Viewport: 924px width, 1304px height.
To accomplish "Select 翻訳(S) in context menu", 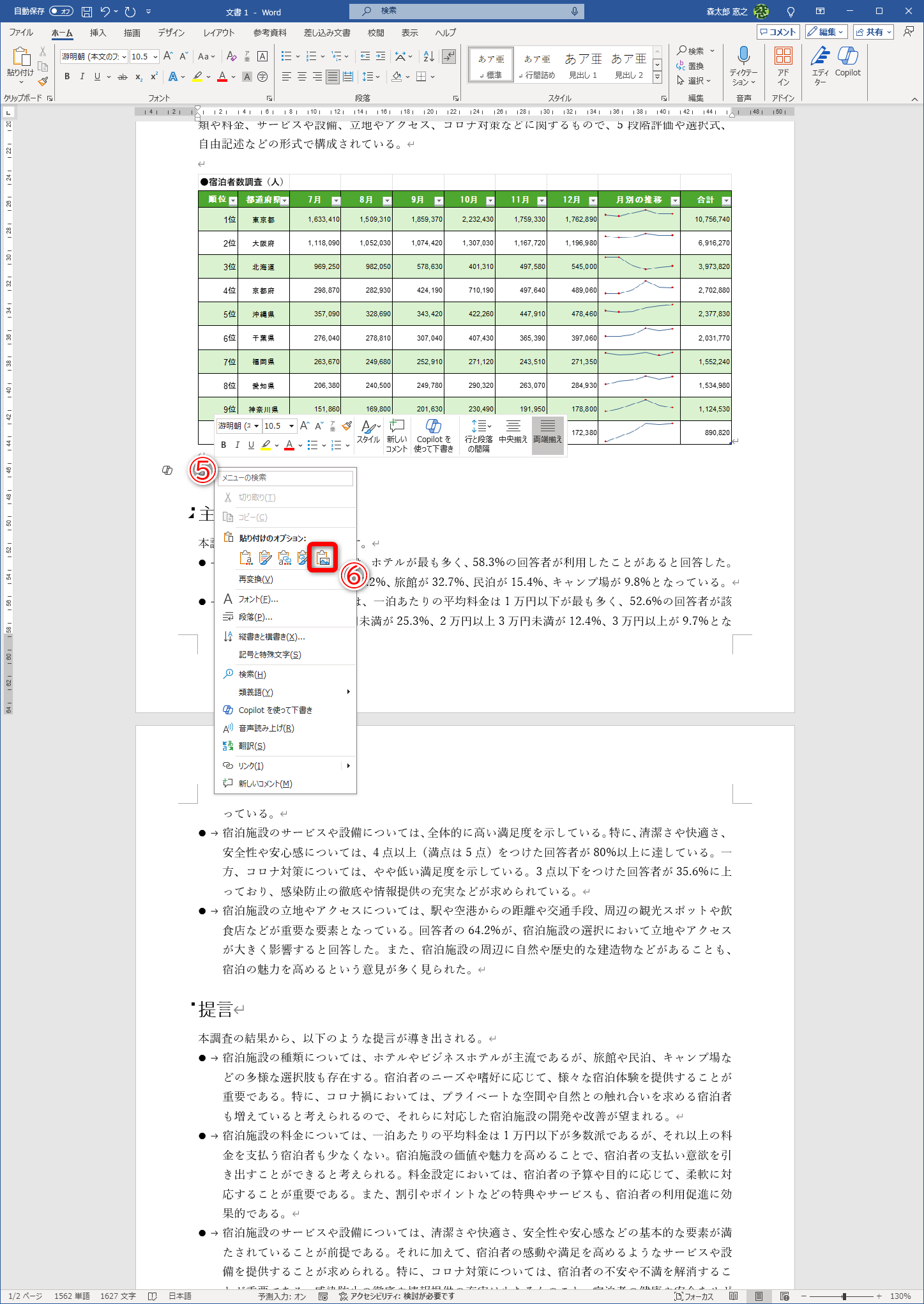I will tap(285, 746).
